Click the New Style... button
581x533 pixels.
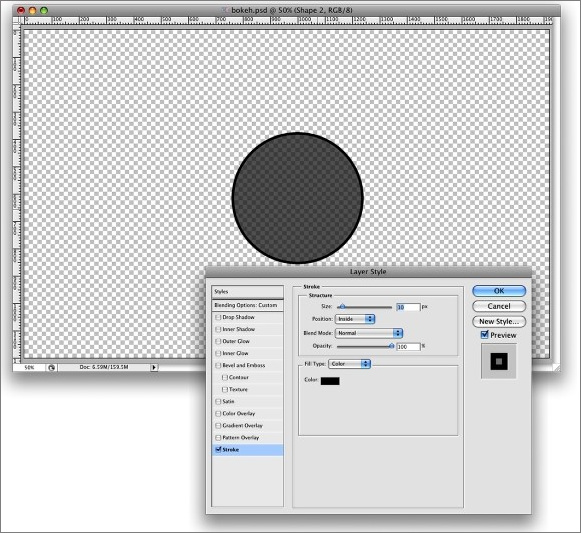[499, 321]
